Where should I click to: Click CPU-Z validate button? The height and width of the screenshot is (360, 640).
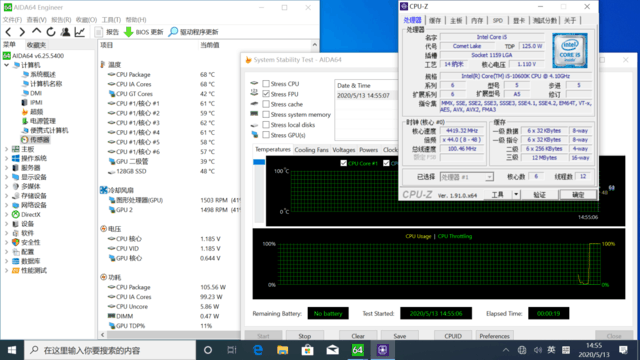[539, 195]
